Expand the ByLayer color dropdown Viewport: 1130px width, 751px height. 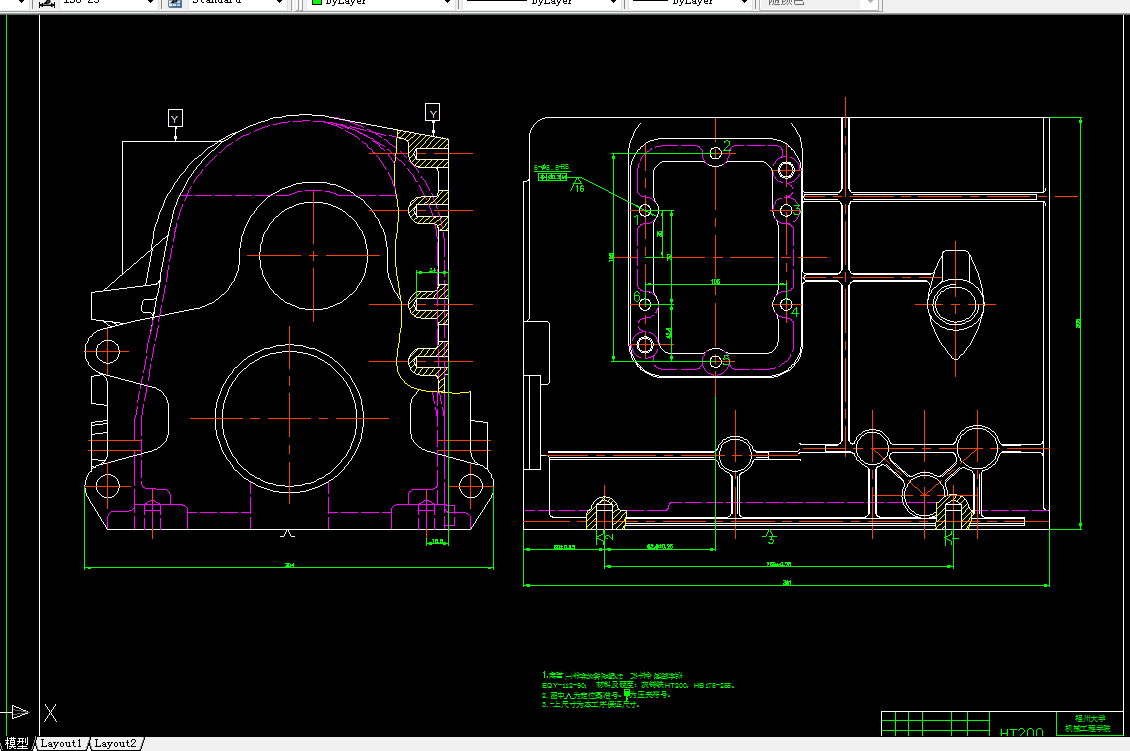[x=447, y=3]
